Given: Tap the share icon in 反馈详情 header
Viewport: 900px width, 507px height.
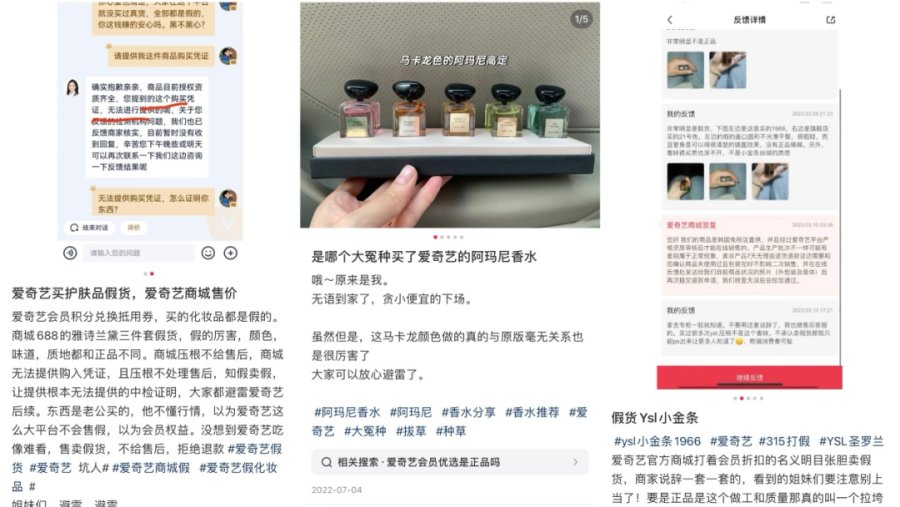Looking at the screenshot, I should point(831,20).
